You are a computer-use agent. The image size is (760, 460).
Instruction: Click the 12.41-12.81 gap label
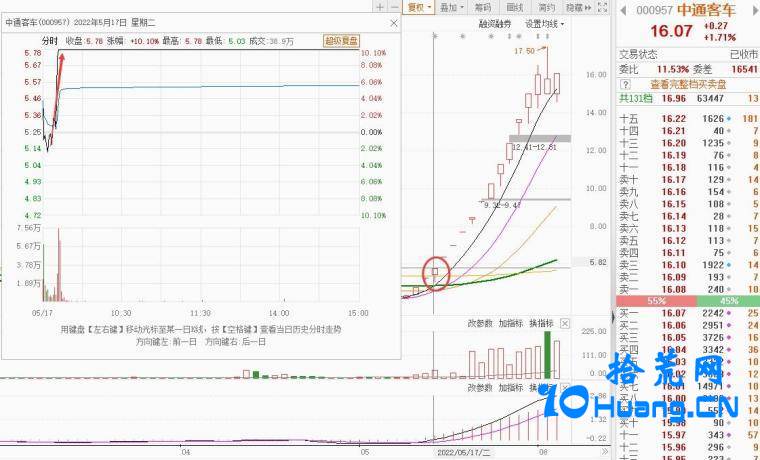[534, 147]
